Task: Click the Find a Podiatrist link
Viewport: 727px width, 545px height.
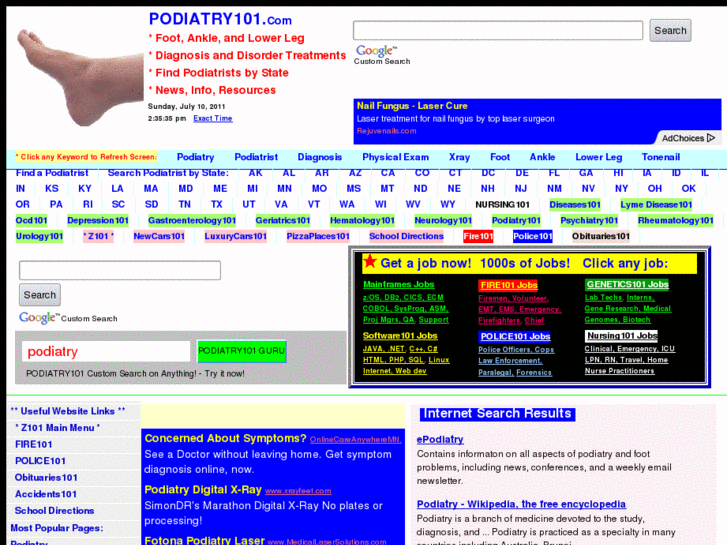Action: click(52, 173)
